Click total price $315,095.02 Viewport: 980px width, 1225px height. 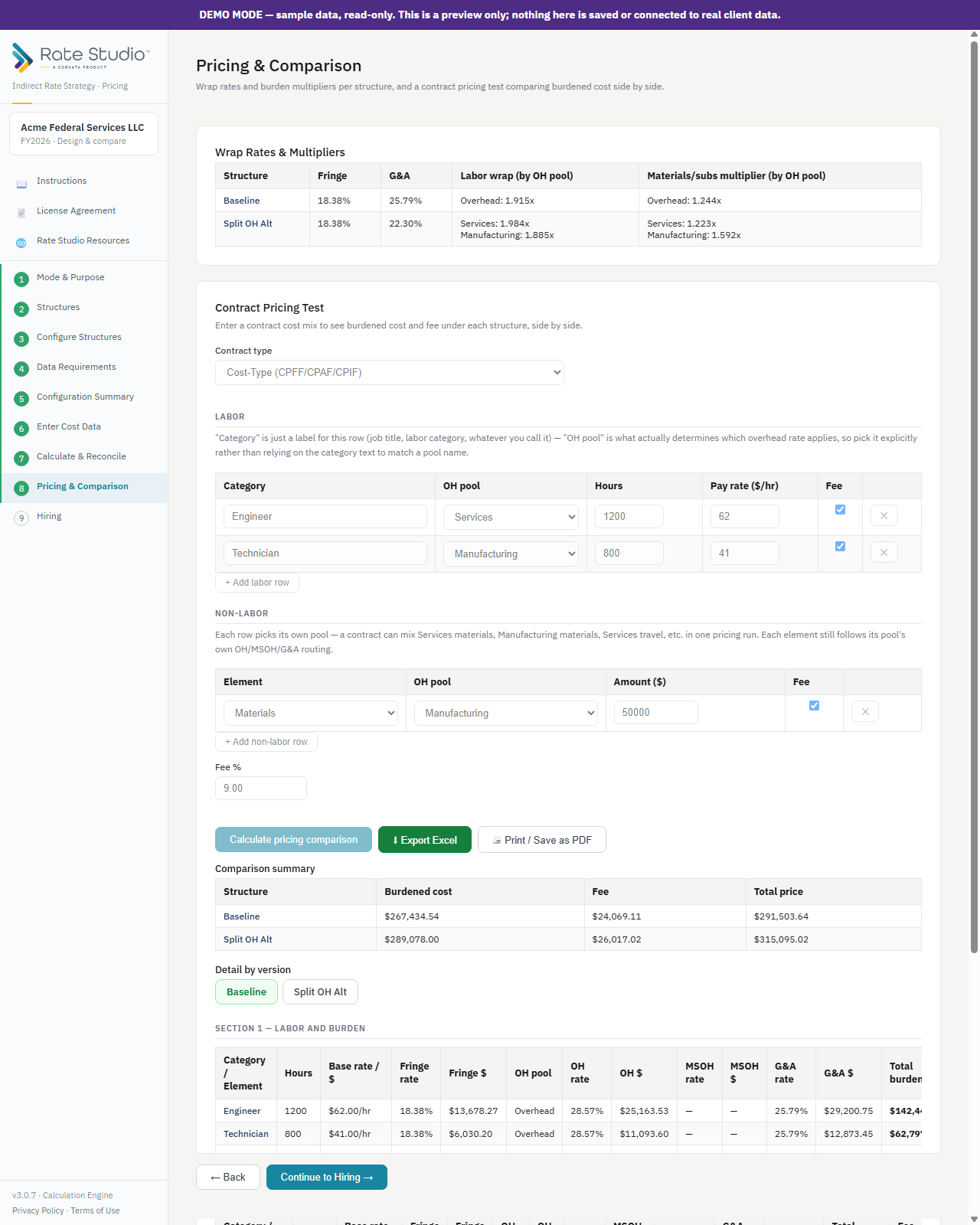pyautogui.click(x=781, y=939)
